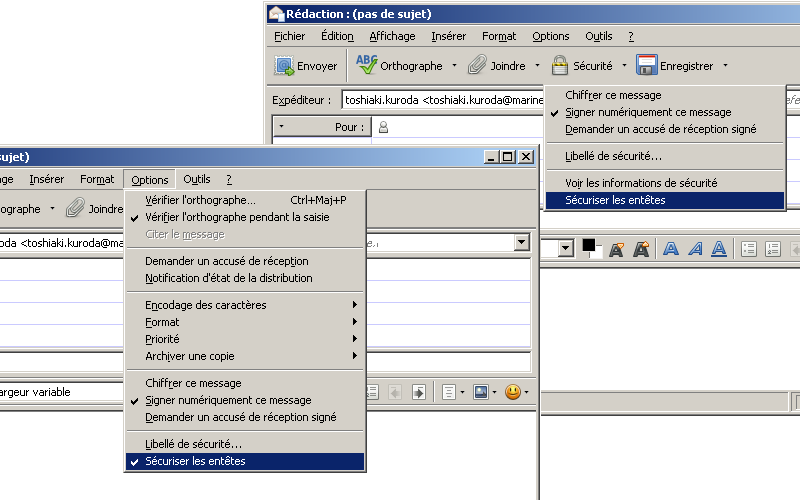The width and height of the screenshot is (800, 500).
Task: Click the bulleted list icon
Action: (746, 249)
